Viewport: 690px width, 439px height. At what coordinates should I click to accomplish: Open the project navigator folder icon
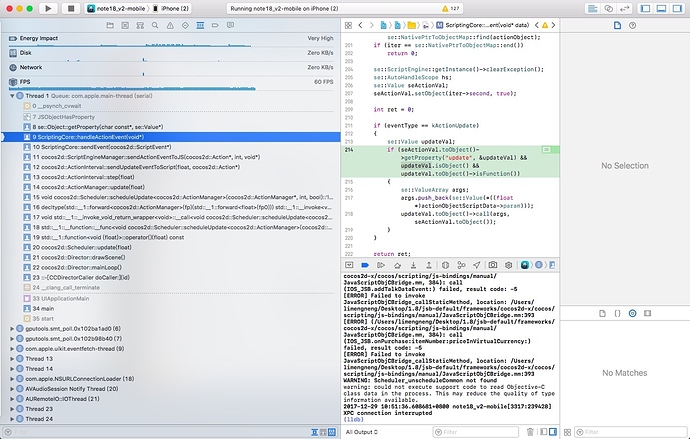point(110,26)
